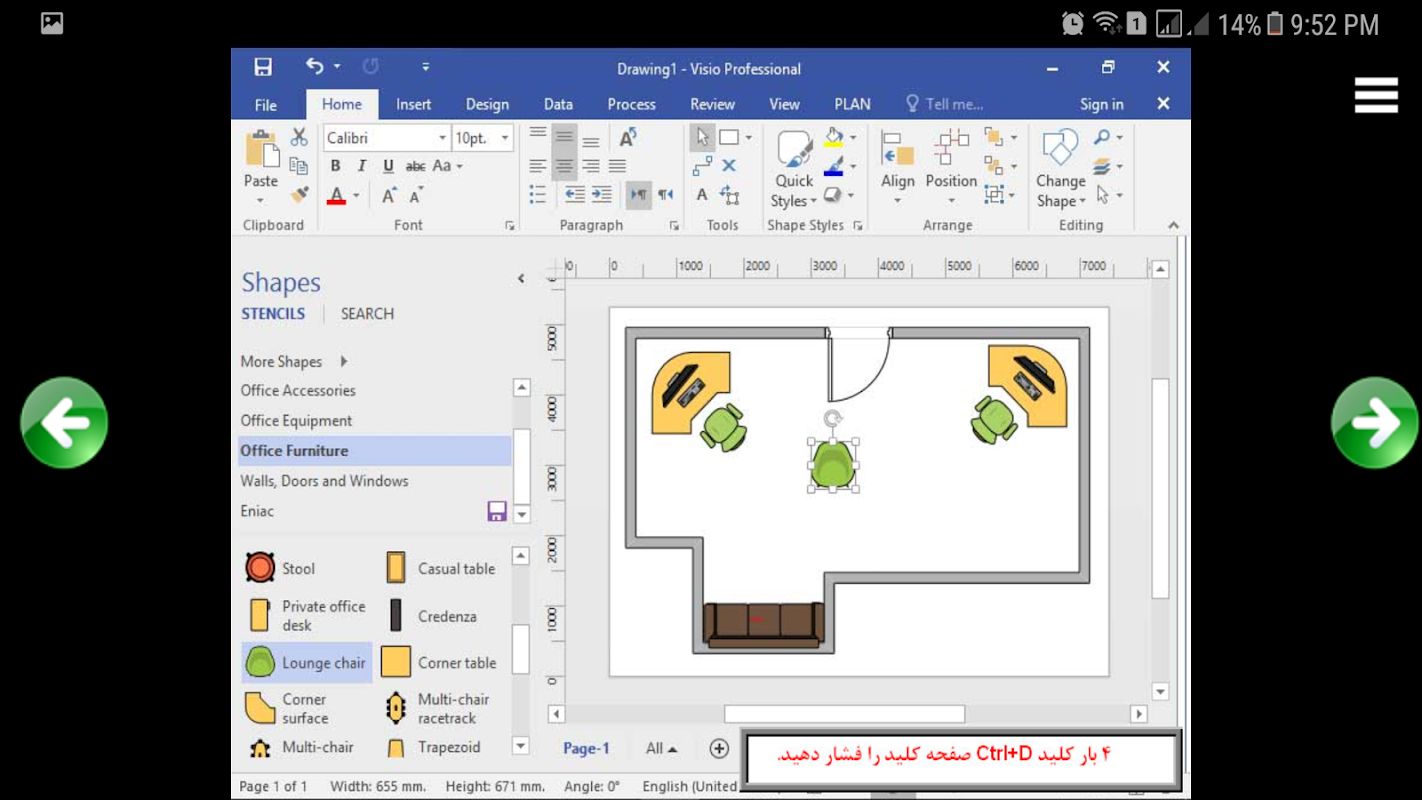Select the Text Block tool

pos(730,195)
